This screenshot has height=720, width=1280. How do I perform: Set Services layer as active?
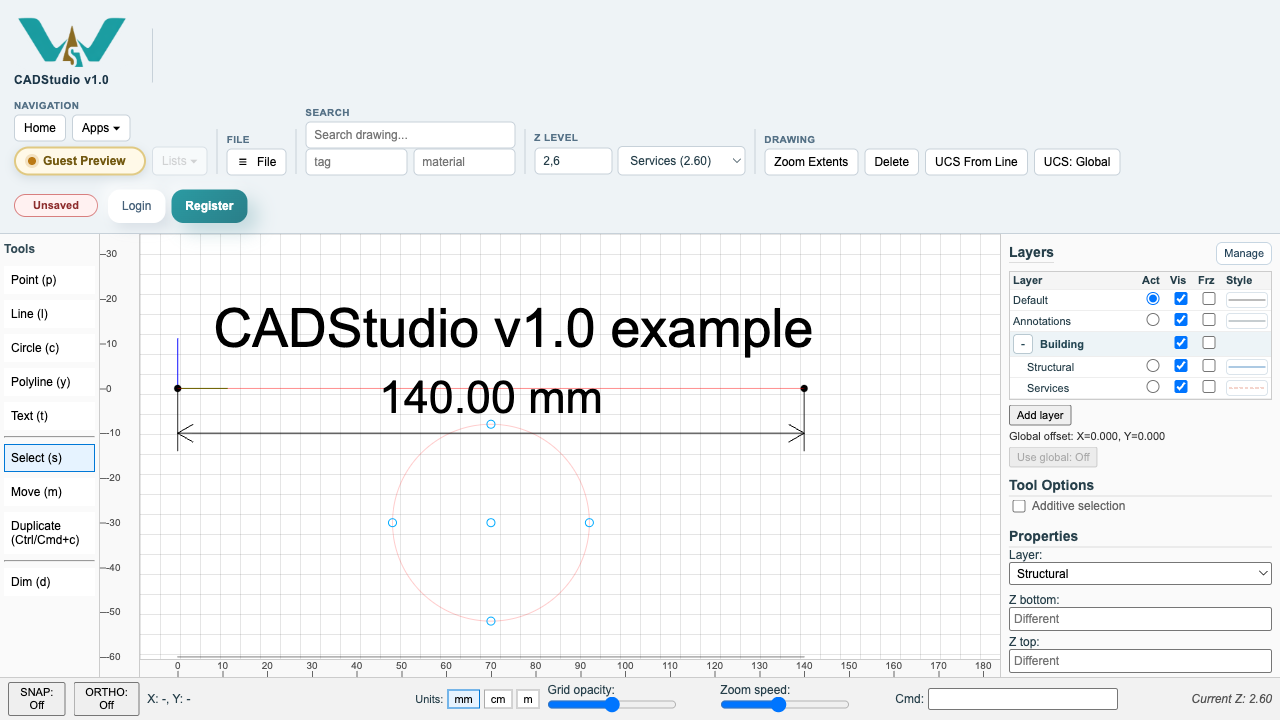point(1153,386)
